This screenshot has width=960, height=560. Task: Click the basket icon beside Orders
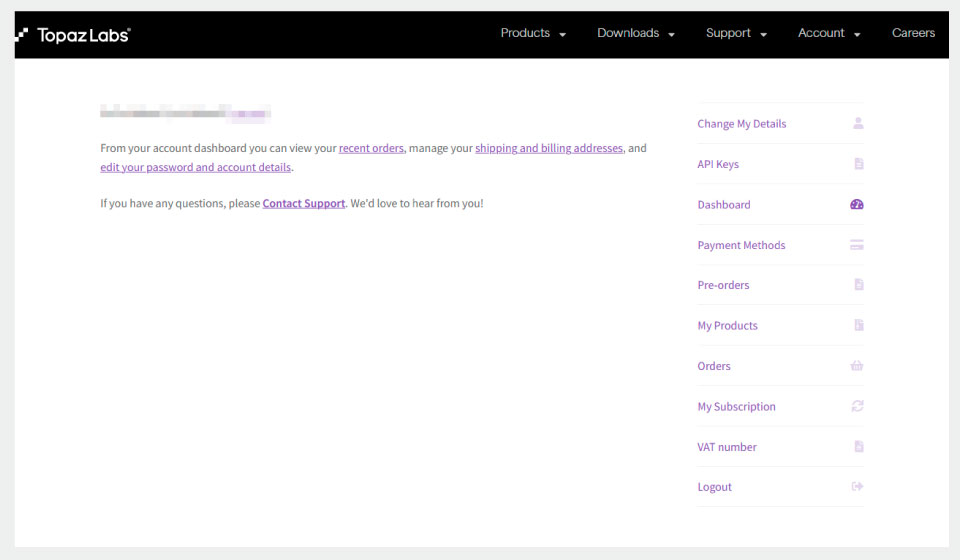[856, 366]
